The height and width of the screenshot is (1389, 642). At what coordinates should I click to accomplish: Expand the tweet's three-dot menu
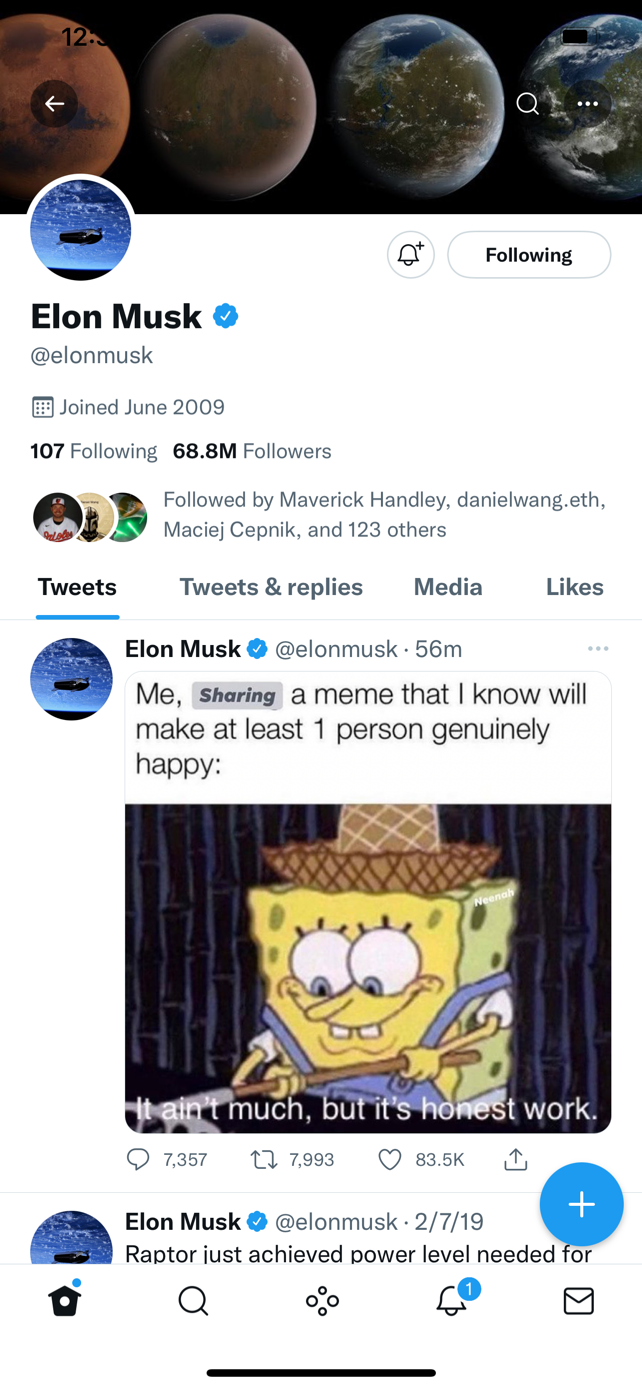pyautogui.click(x=598, y=649)
